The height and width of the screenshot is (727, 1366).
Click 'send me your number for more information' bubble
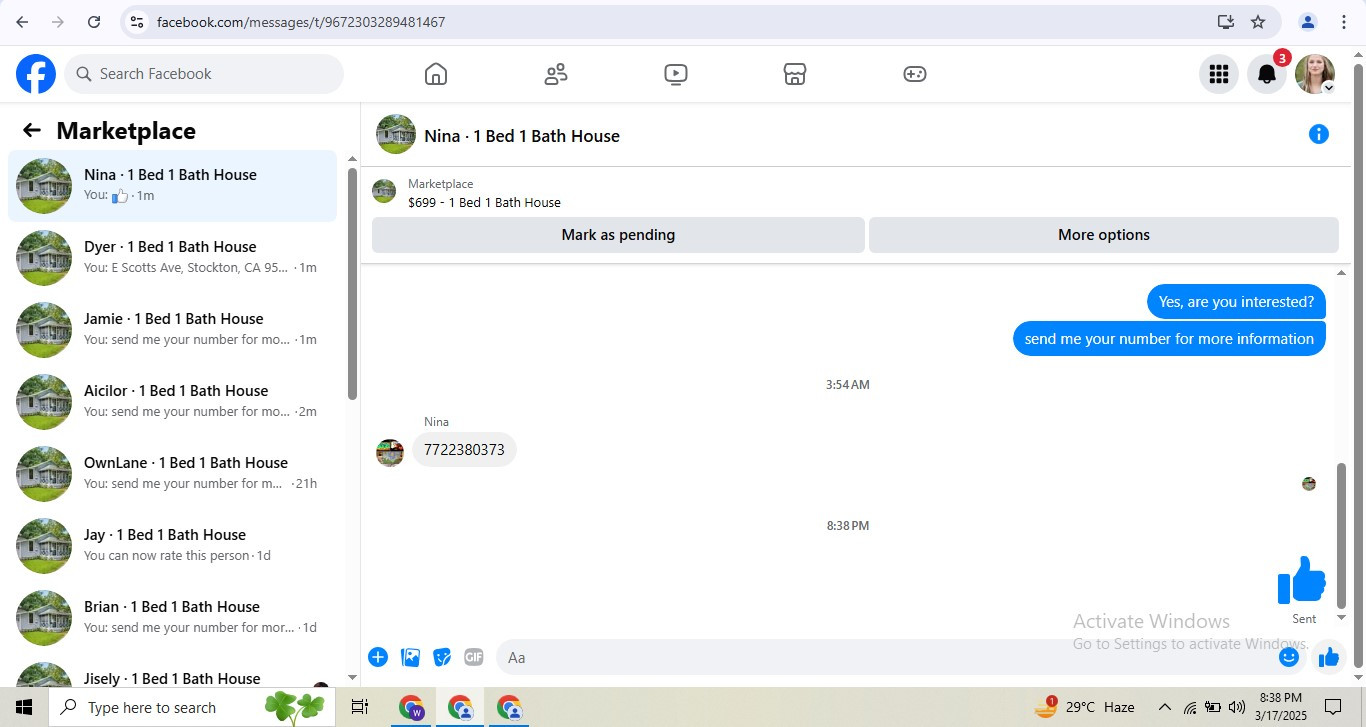(x=1169, y=339)
